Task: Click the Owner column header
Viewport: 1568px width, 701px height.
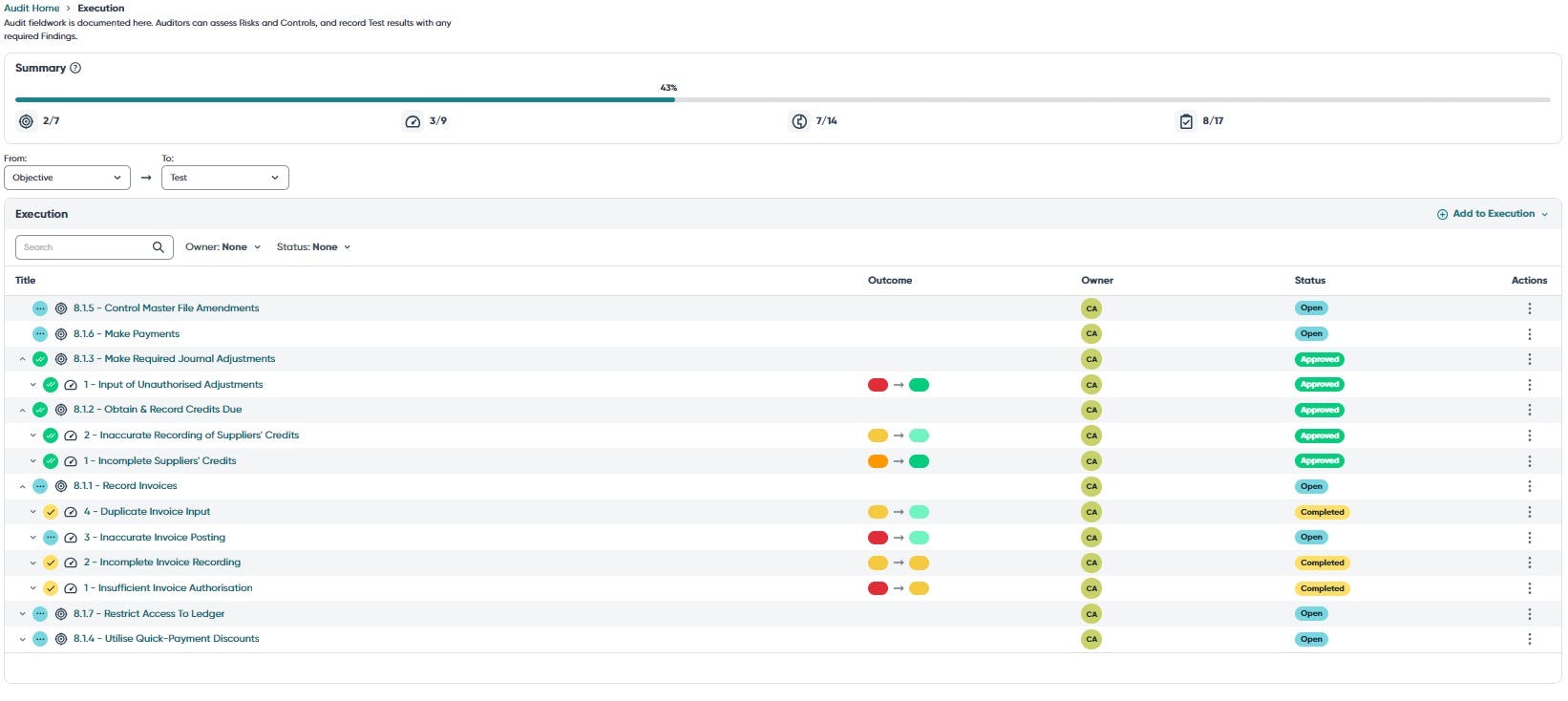Action: tap(1097, 281)
